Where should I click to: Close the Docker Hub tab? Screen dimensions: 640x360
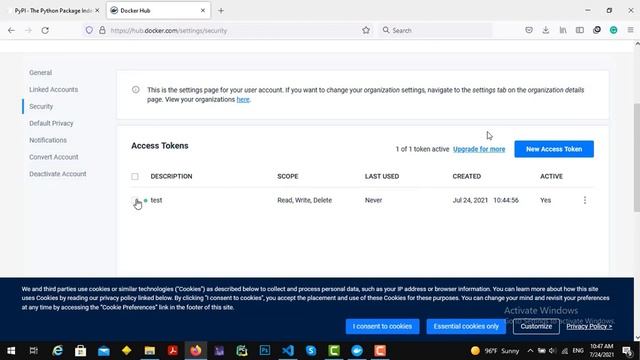pos(203,11)
